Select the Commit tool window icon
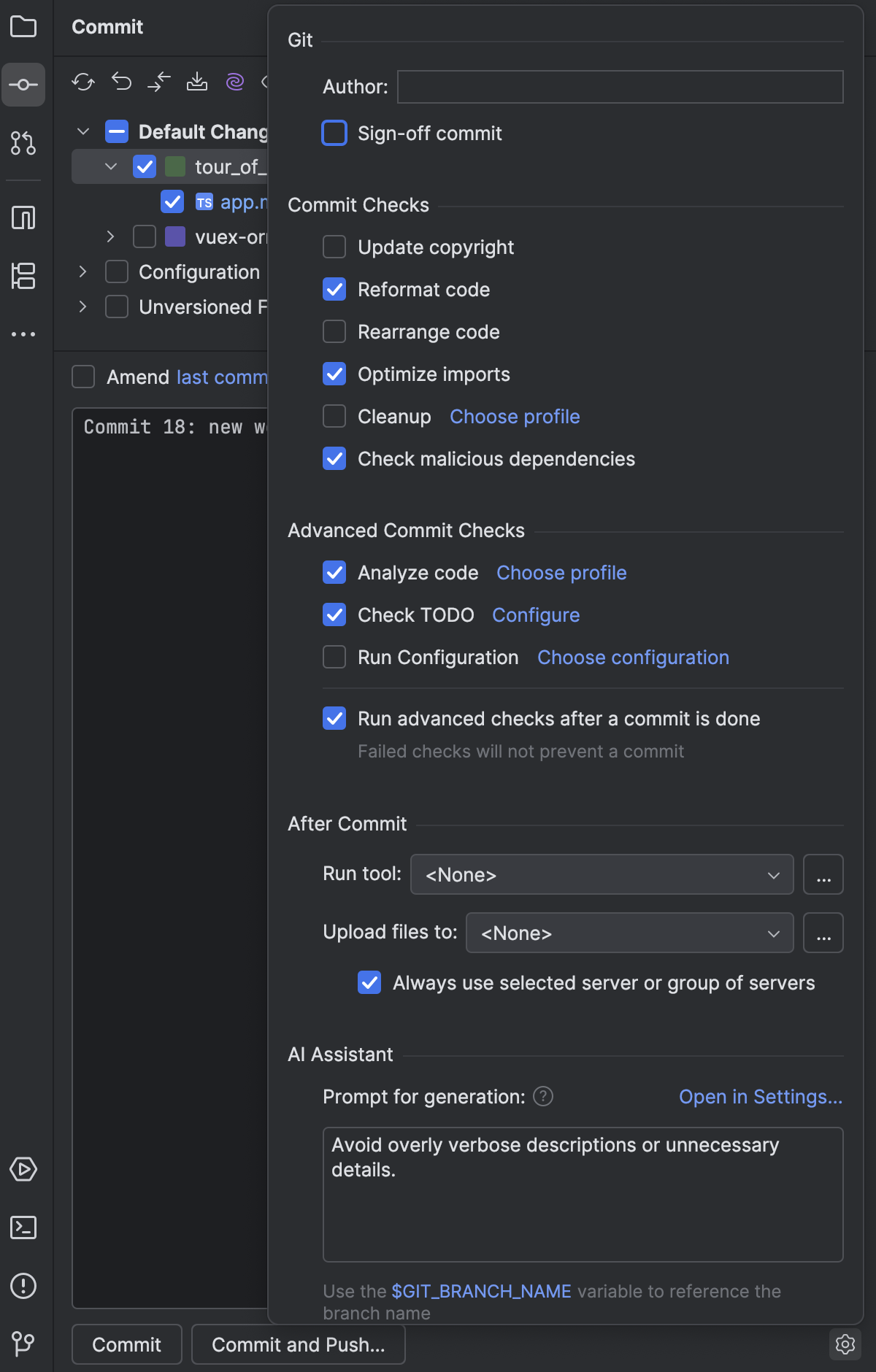 23,85
